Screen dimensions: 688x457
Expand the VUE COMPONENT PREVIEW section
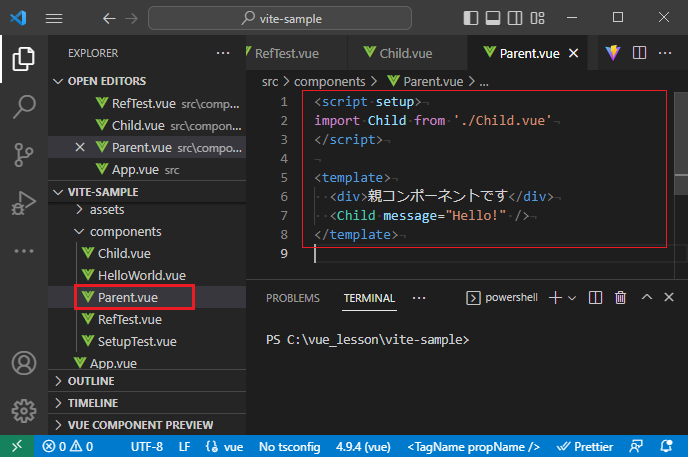(x=147, y=425)
